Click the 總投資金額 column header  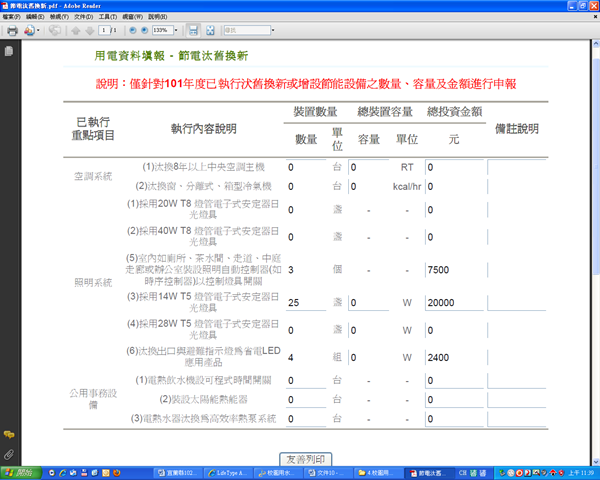pyautogui.click(x=454, y=112)
